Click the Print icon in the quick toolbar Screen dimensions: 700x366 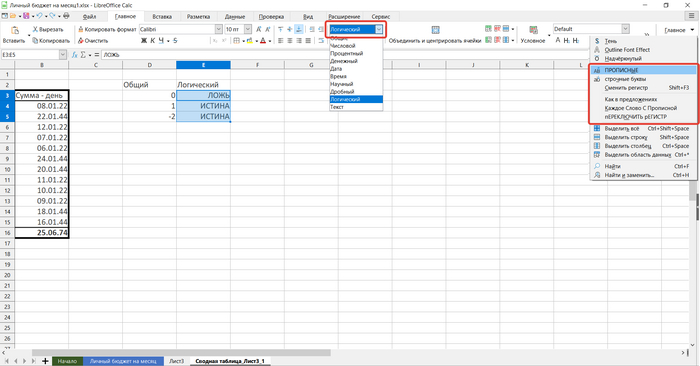pyautogui.click(x=66, y=16)
